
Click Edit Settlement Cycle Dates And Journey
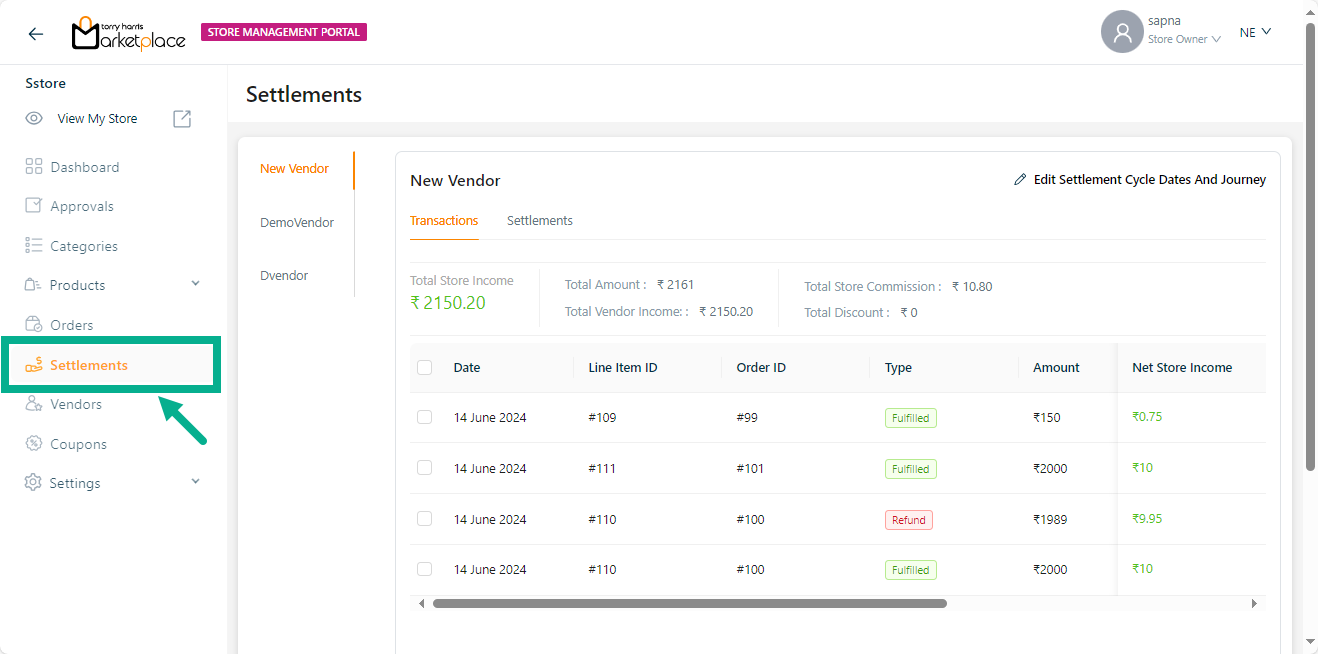pos(1140,180)
